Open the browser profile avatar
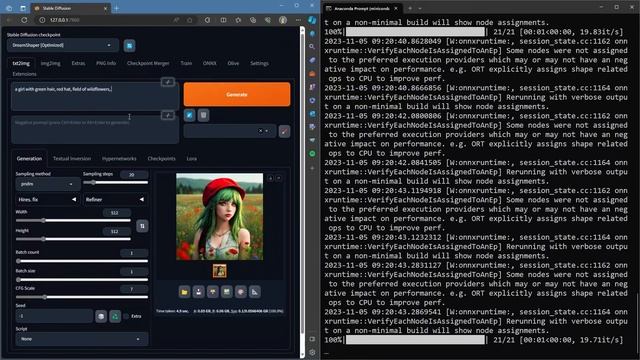This screenshot has height=360, width=640. pyautogui.click(x=283, y=20)
